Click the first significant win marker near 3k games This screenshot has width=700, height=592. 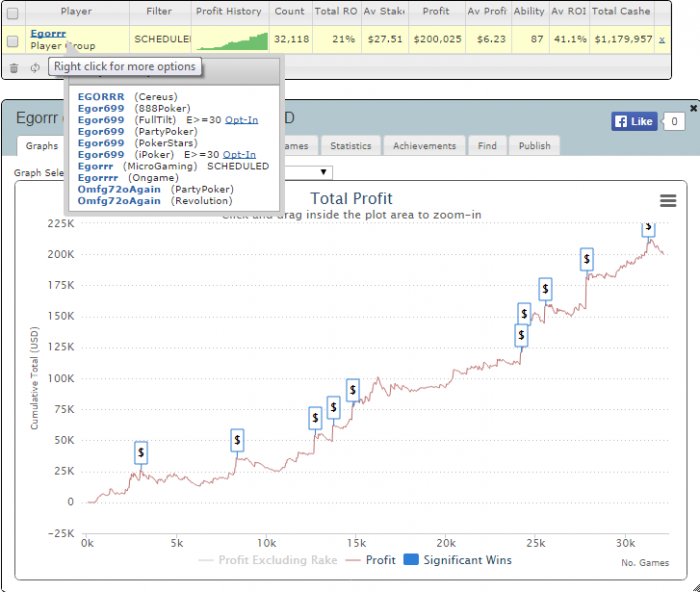pos(141,453)
